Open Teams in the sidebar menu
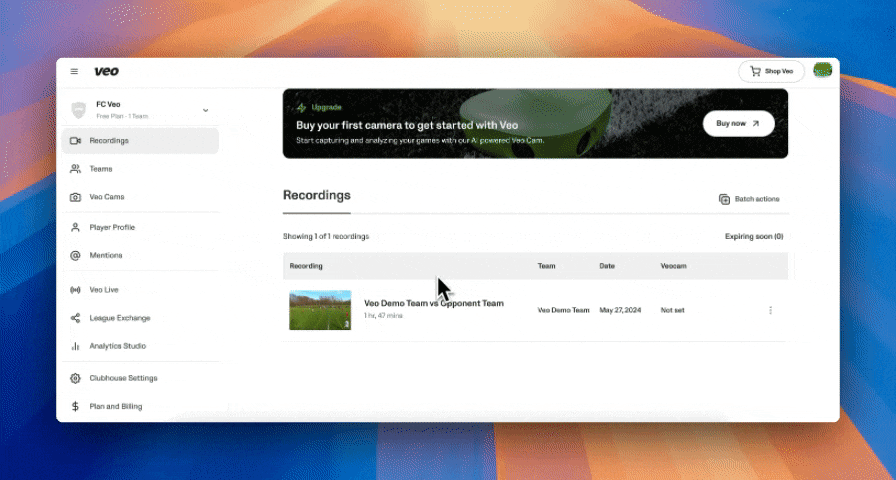The height and width of the screenshot is (480, 896). click(140, 169)
